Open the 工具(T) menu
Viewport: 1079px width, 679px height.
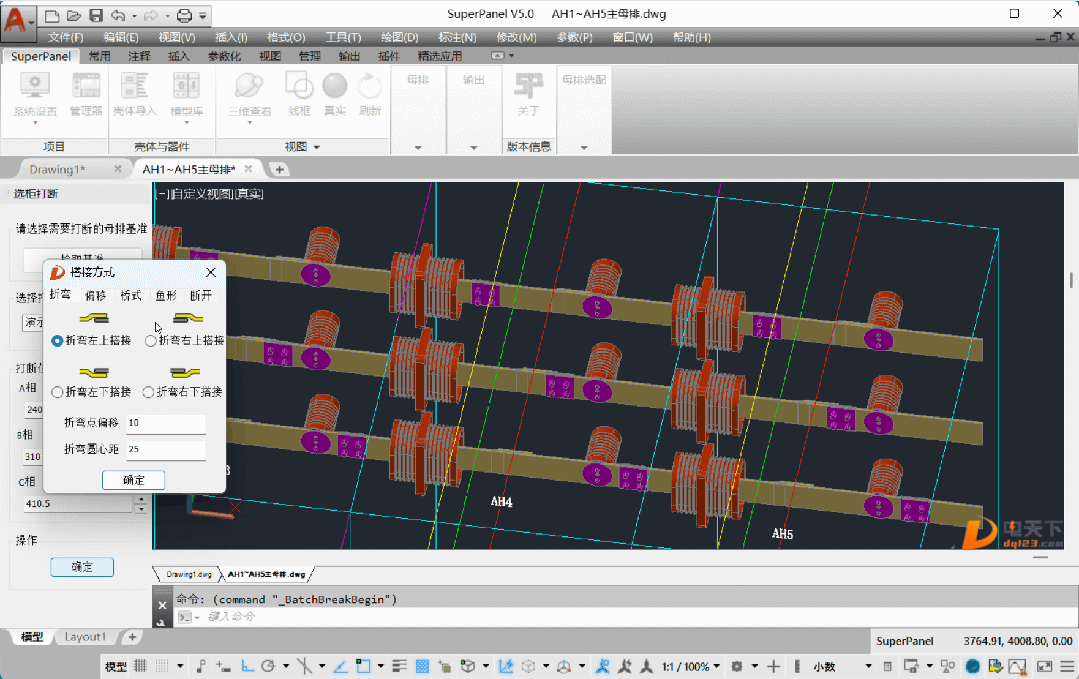tap(343, 37)
